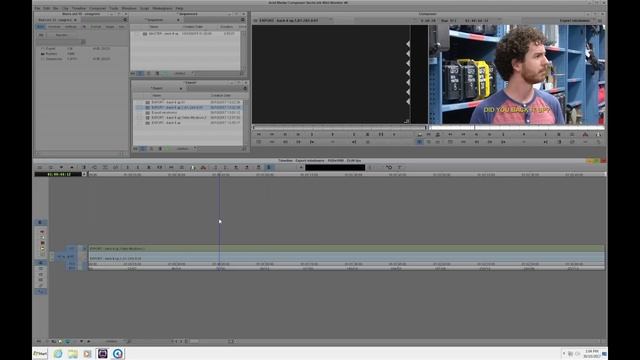Click in the record monitor position bar

(518, 127)
